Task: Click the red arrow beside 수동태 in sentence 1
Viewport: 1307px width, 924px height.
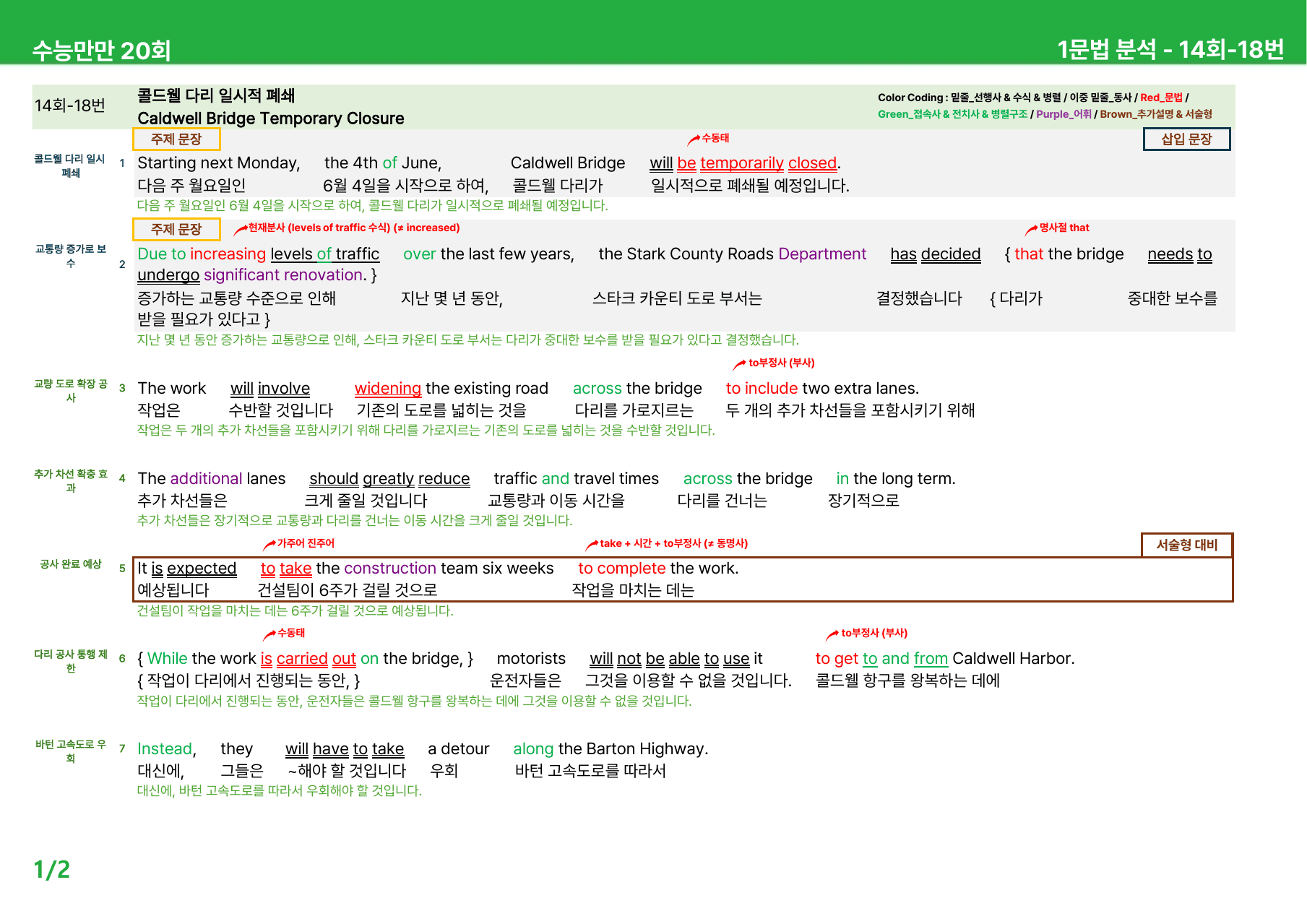Action: point(694,139)
